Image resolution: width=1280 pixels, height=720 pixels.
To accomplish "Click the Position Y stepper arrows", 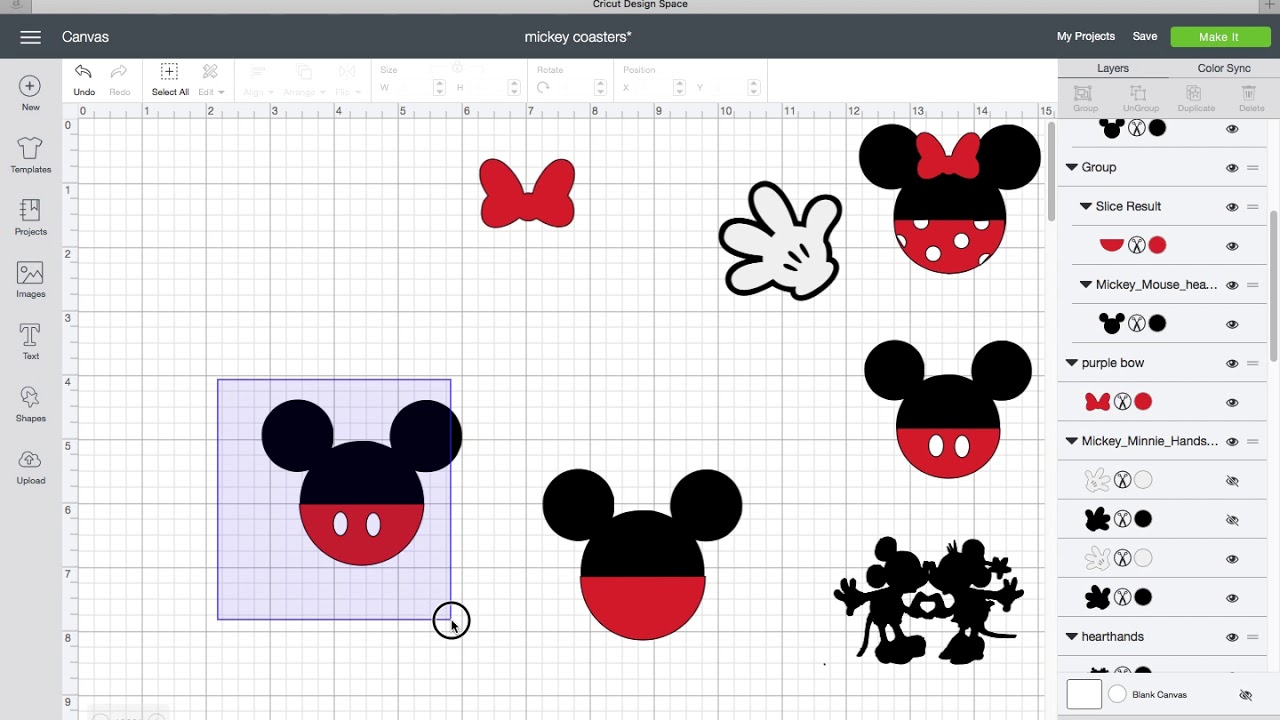I will [754, 88].
